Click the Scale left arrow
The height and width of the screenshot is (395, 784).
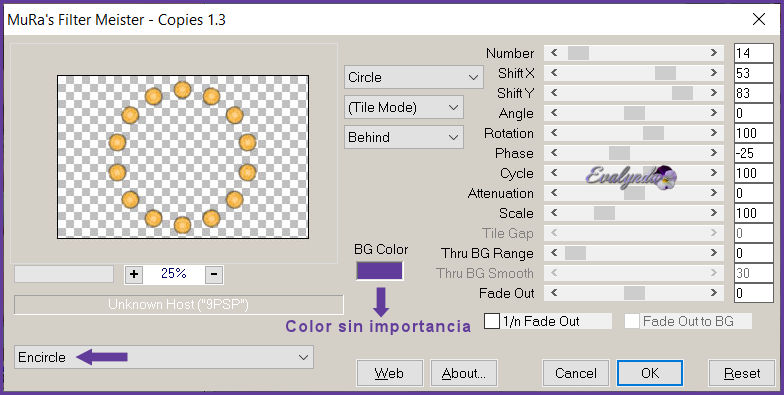(554, 213)
